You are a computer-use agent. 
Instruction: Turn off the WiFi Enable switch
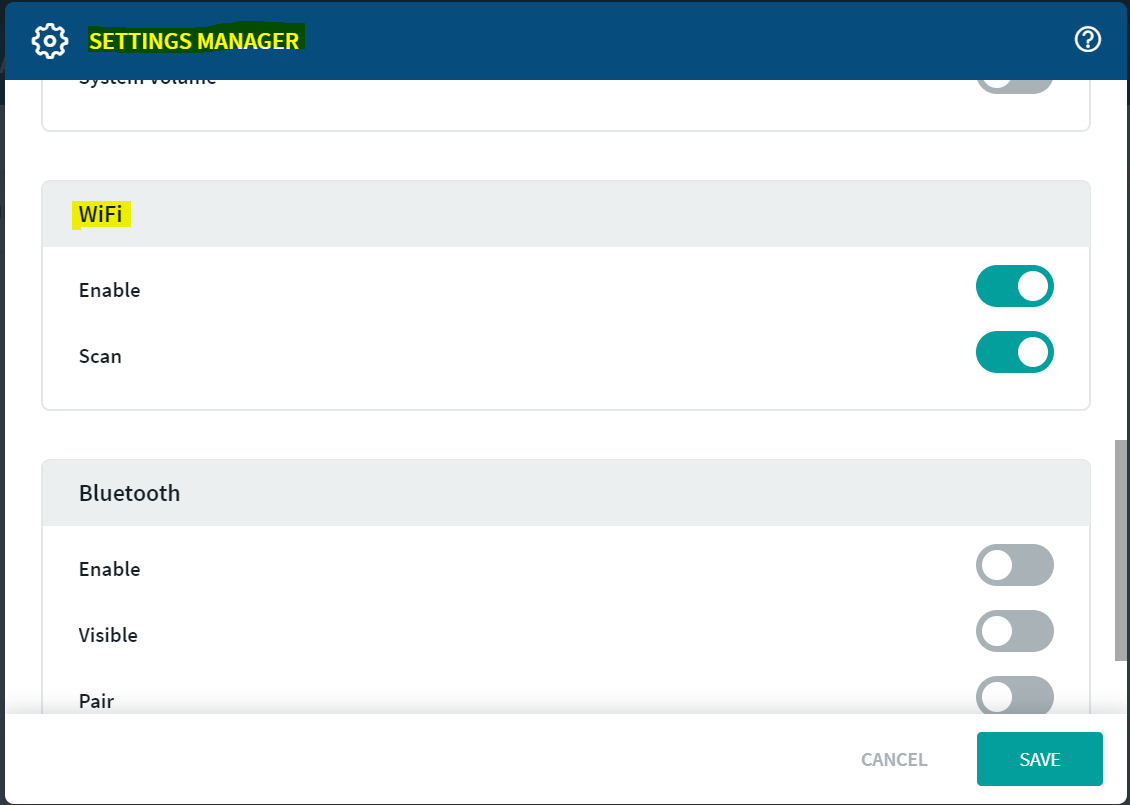tap(1014, 287)
